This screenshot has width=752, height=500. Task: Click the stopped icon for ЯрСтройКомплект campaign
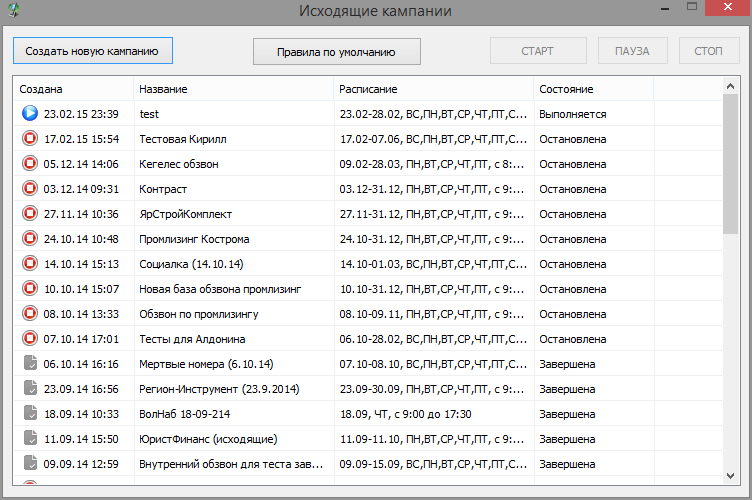(x=30, y=213)
